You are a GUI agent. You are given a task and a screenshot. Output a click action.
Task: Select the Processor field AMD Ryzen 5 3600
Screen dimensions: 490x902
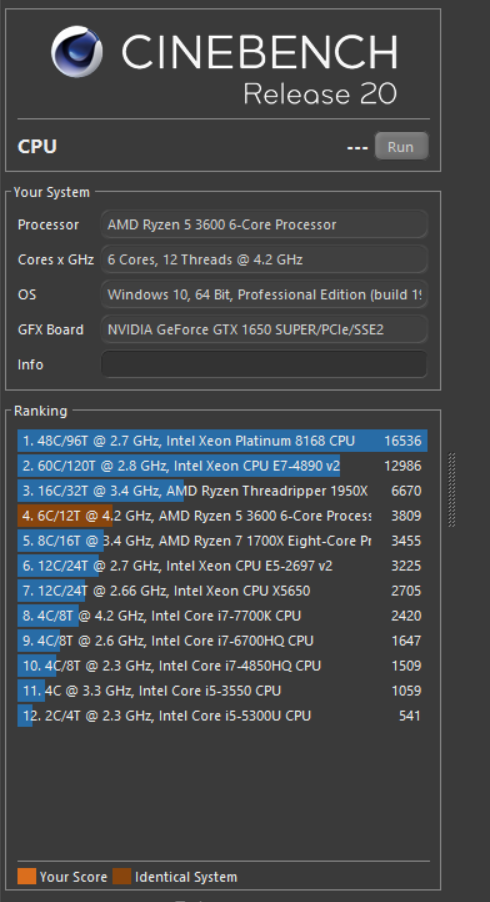point(264,224)
